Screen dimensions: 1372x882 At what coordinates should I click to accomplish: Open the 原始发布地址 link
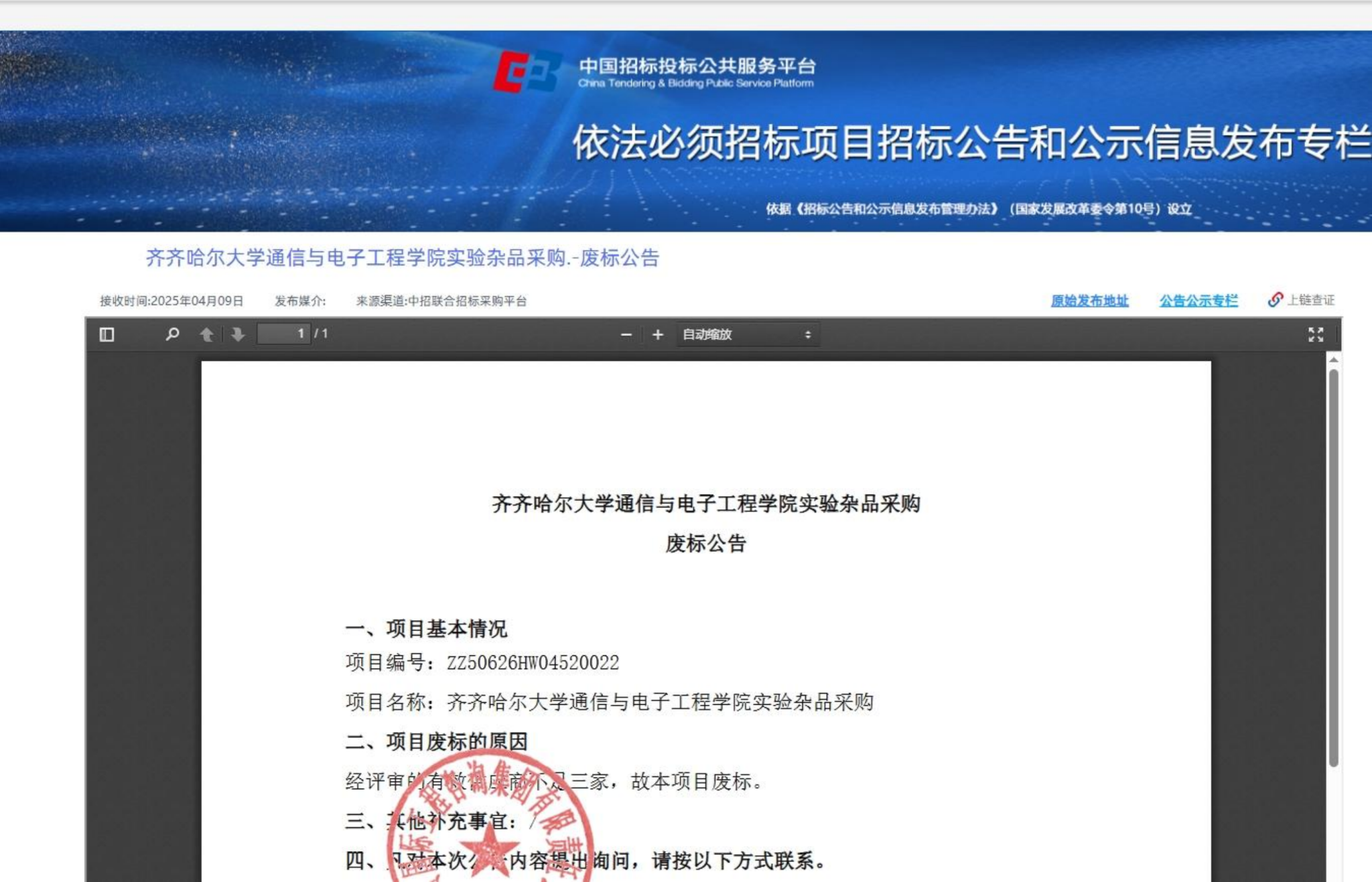click(1089, 301)
